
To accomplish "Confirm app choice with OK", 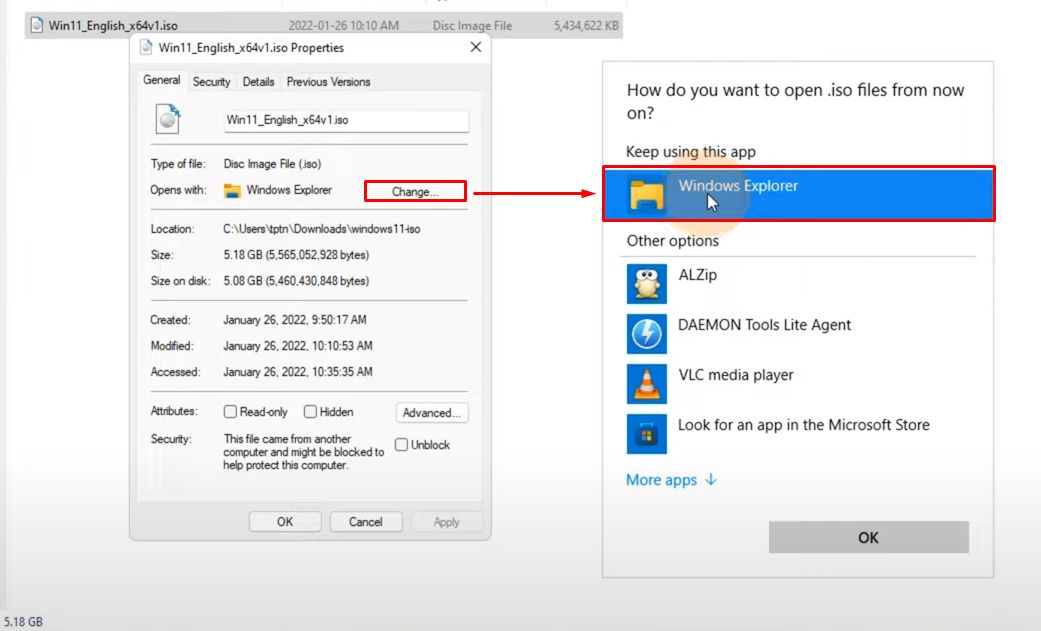I will (x=866, y=537).
